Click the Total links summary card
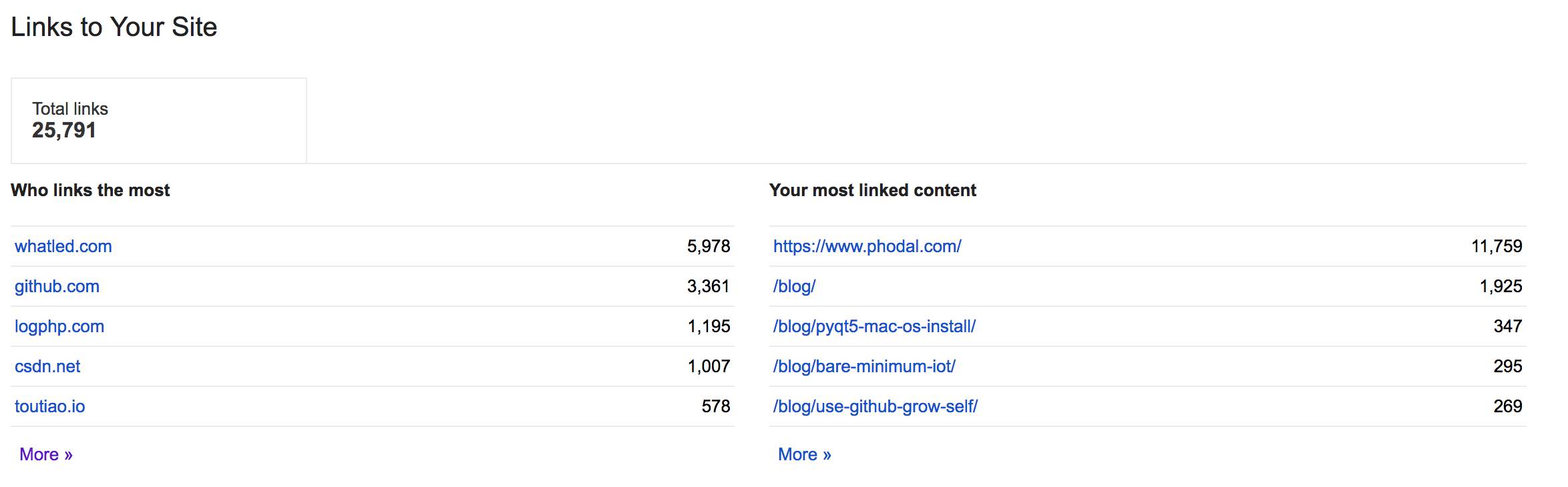Screen dimensions: 1568x487 pos(159,121)
